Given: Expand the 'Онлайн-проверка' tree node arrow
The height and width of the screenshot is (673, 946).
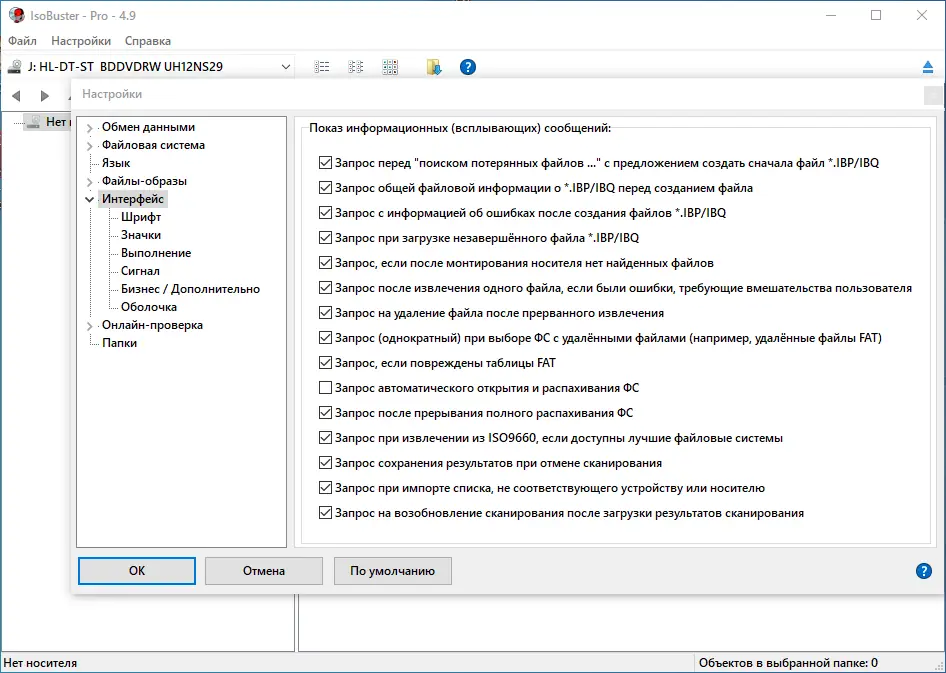Looking at the screenshot, I should [90, 326].
